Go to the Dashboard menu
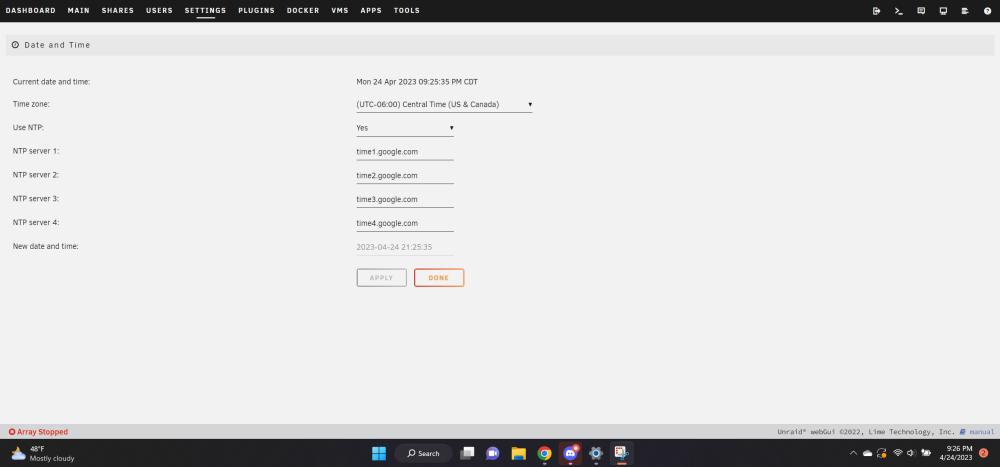1000x467 pixels. point(31,11)
